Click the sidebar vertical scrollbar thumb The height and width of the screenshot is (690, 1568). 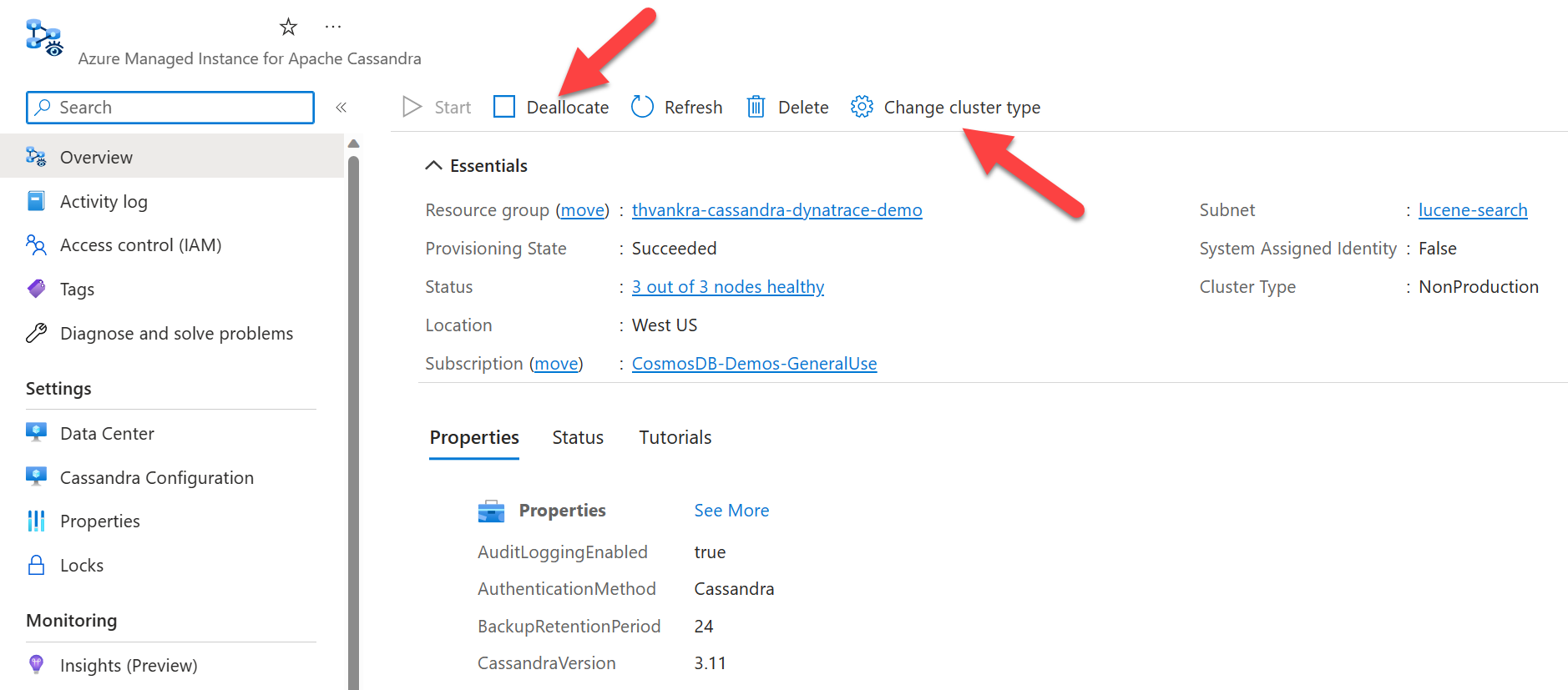point(353,422)
